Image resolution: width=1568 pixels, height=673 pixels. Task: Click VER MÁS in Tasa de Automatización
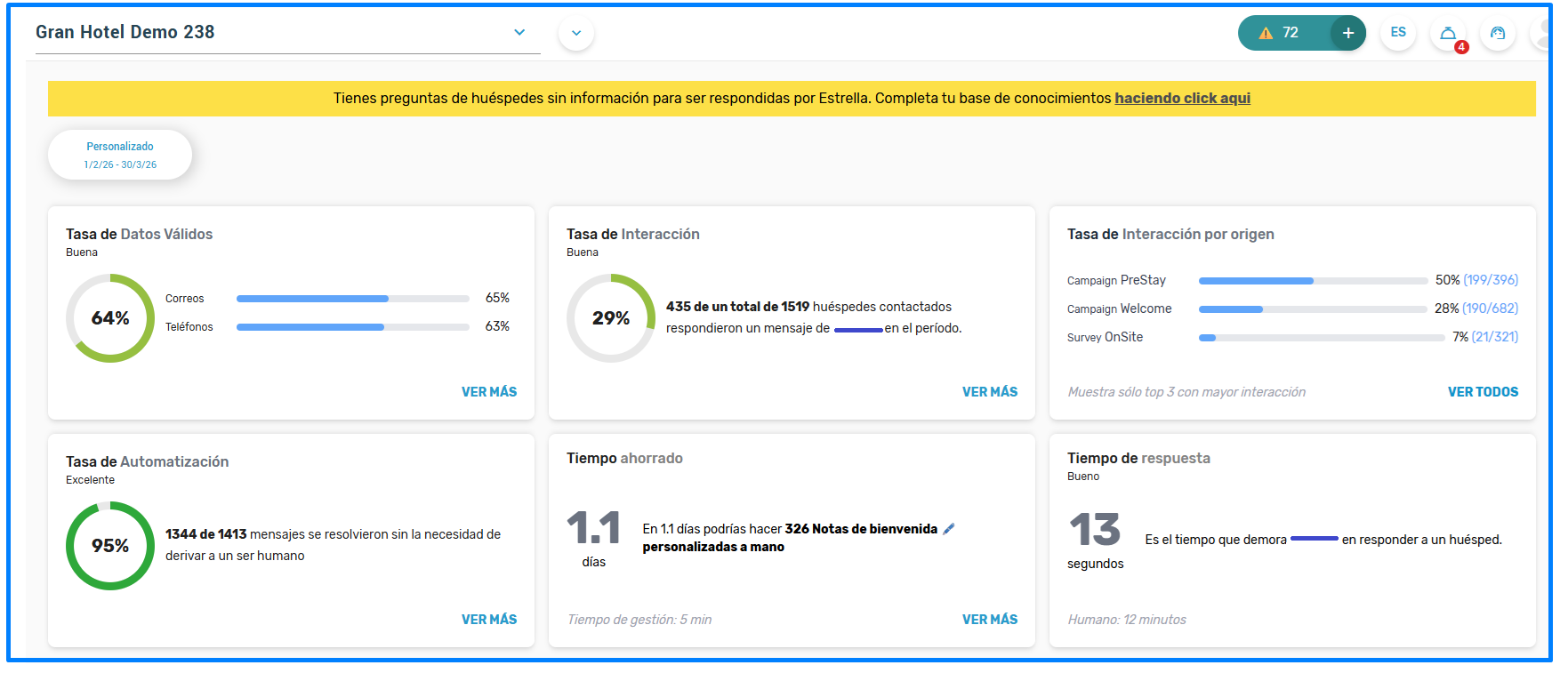tap(488, 620)
